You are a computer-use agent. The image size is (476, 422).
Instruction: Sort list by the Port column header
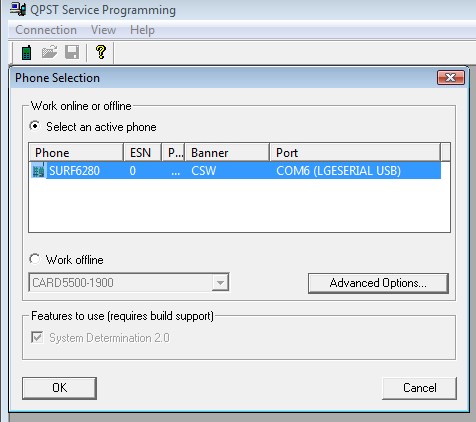click(x=355, y=153)
